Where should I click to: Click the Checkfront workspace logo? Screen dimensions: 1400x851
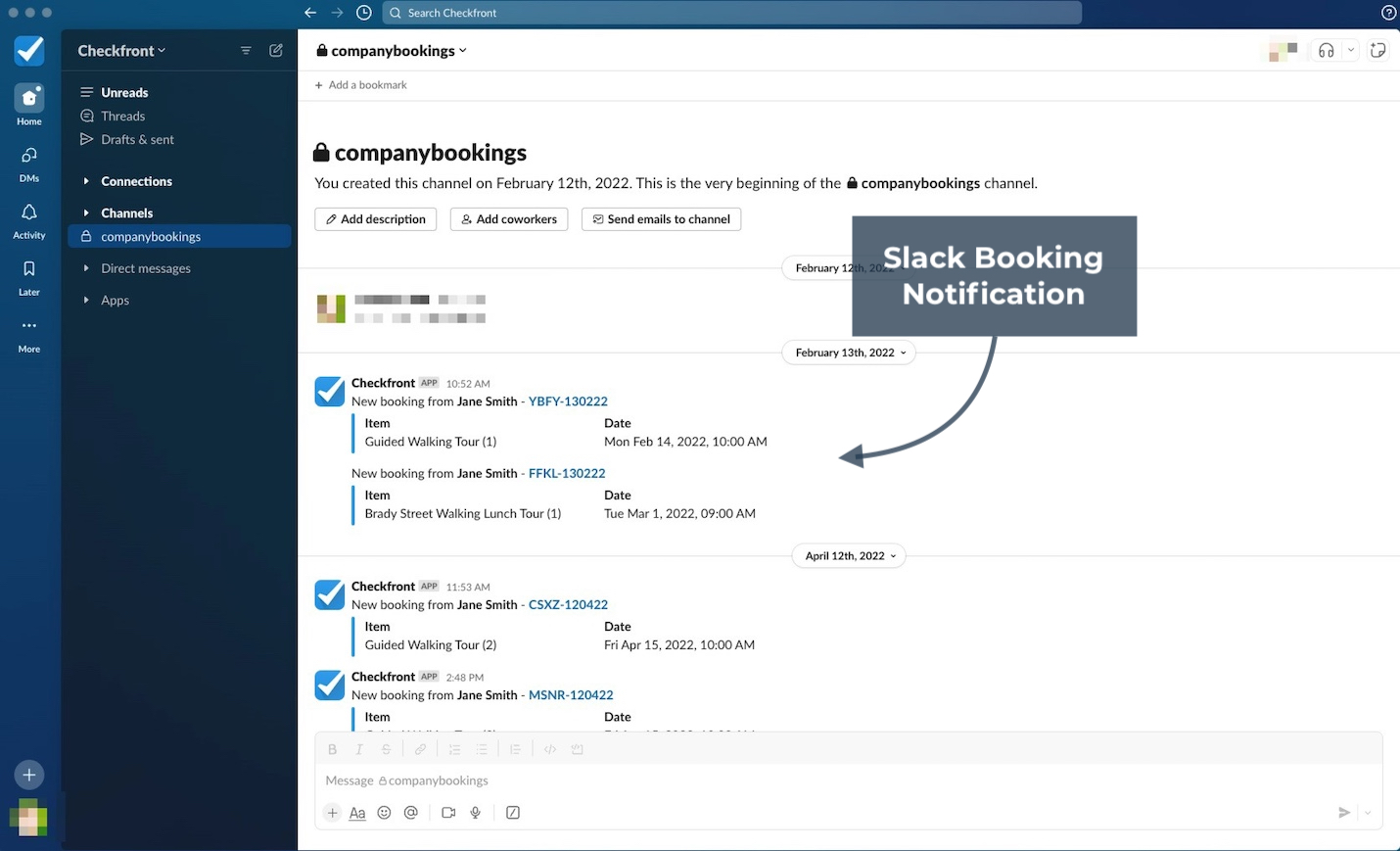pyautogui.click(x=29, y=50)
